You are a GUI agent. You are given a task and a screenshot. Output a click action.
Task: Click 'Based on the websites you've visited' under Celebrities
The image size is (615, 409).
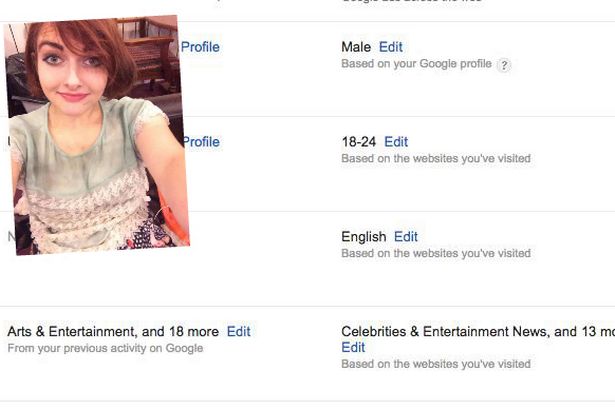(436, 364)
